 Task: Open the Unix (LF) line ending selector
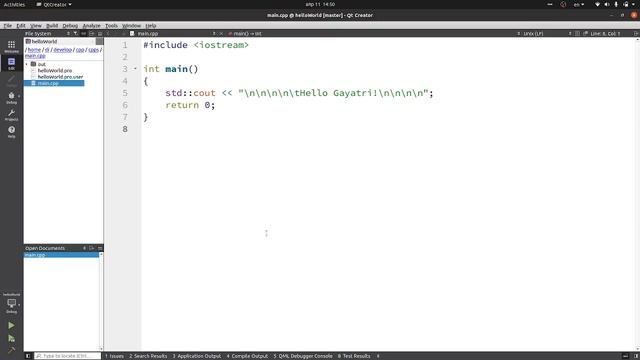(533, 33)
